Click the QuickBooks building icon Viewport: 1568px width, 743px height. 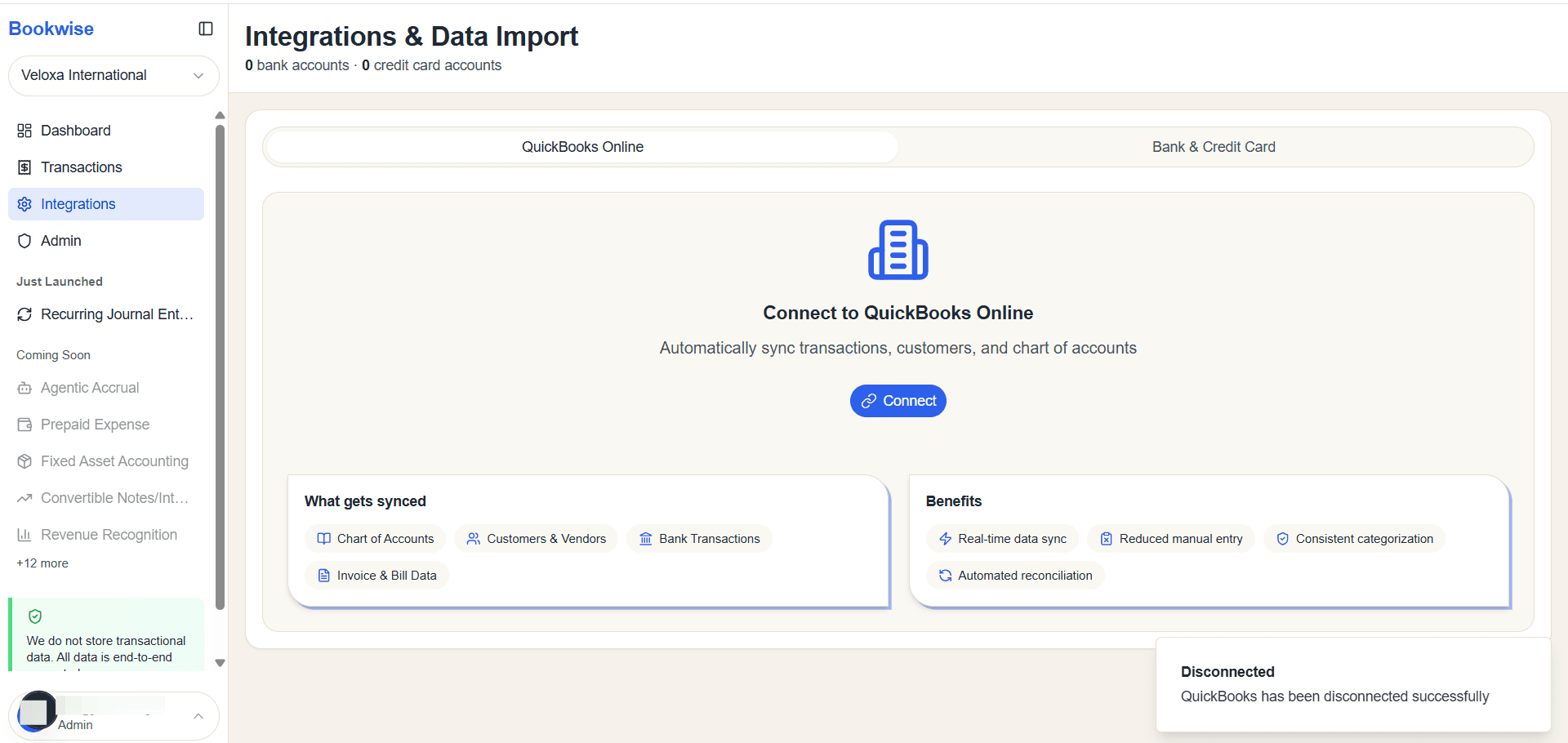tap(898, 250)
